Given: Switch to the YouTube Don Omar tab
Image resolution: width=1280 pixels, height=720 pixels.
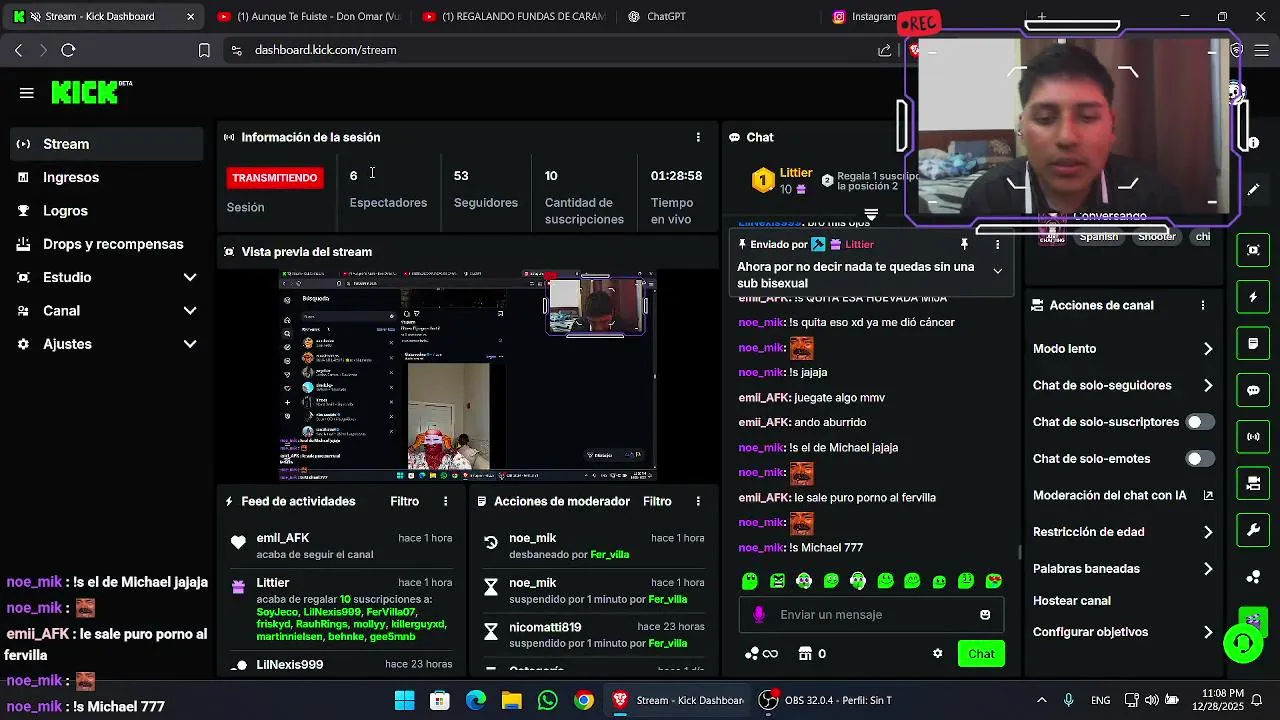Looking at the screenshot, I should coord(310,17).
